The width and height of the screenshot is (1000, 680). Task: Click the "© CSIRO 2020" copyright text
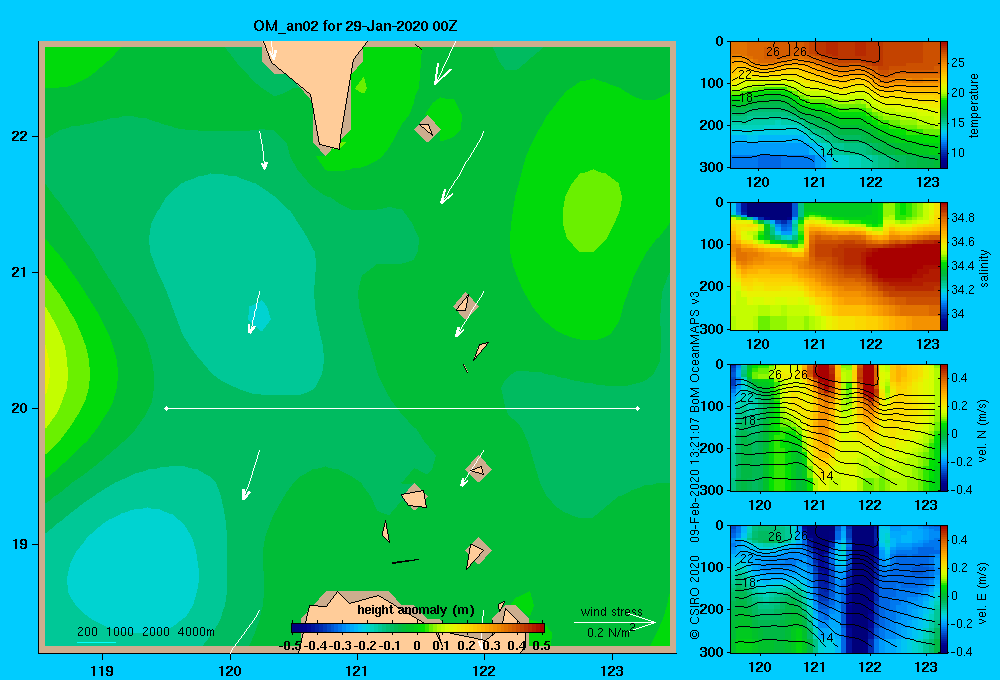[695, 598]
